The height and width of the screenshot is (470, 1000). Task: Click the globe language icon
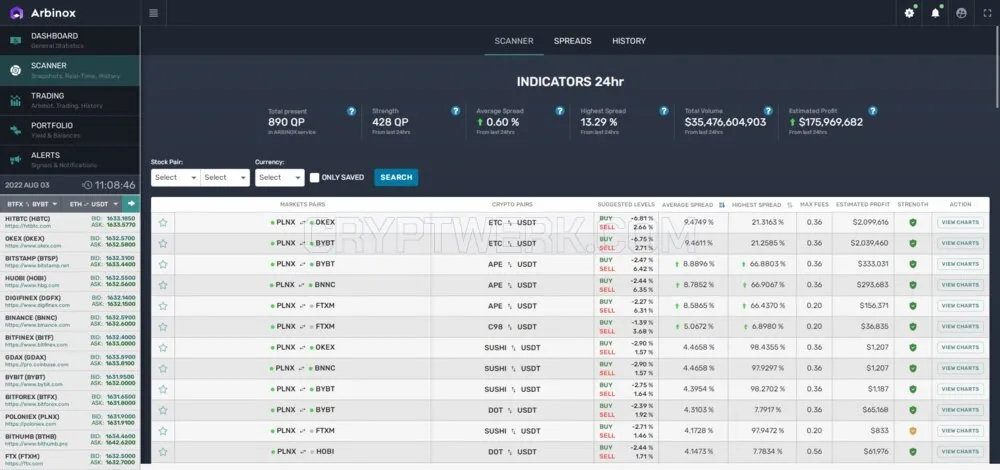[962, 13]
